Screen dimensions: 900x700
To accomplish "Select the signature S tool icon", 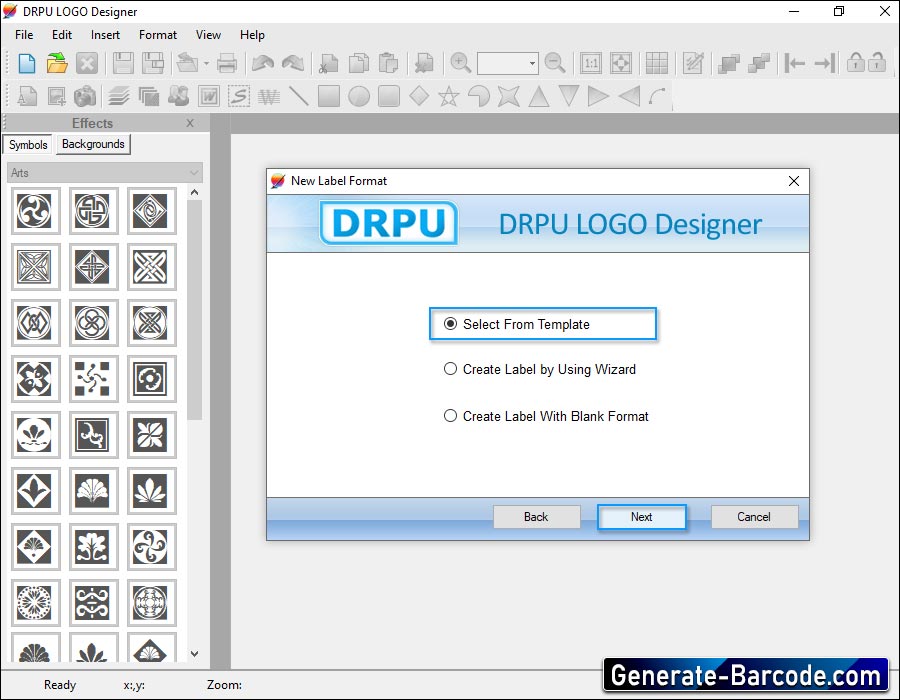I will pos(239,96).
